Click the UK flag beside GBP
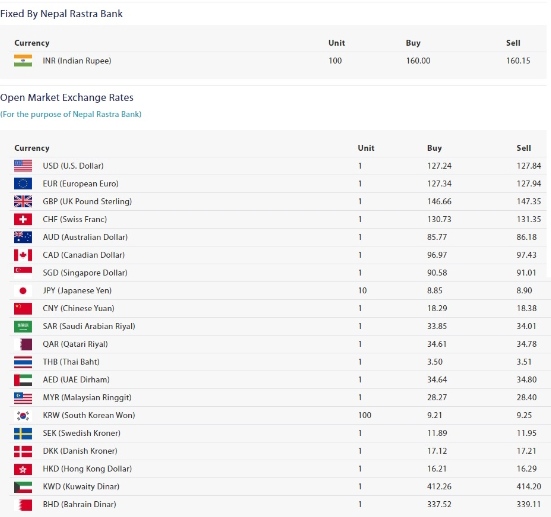This screenshot has width=551, height=517. tap(23, 201)
